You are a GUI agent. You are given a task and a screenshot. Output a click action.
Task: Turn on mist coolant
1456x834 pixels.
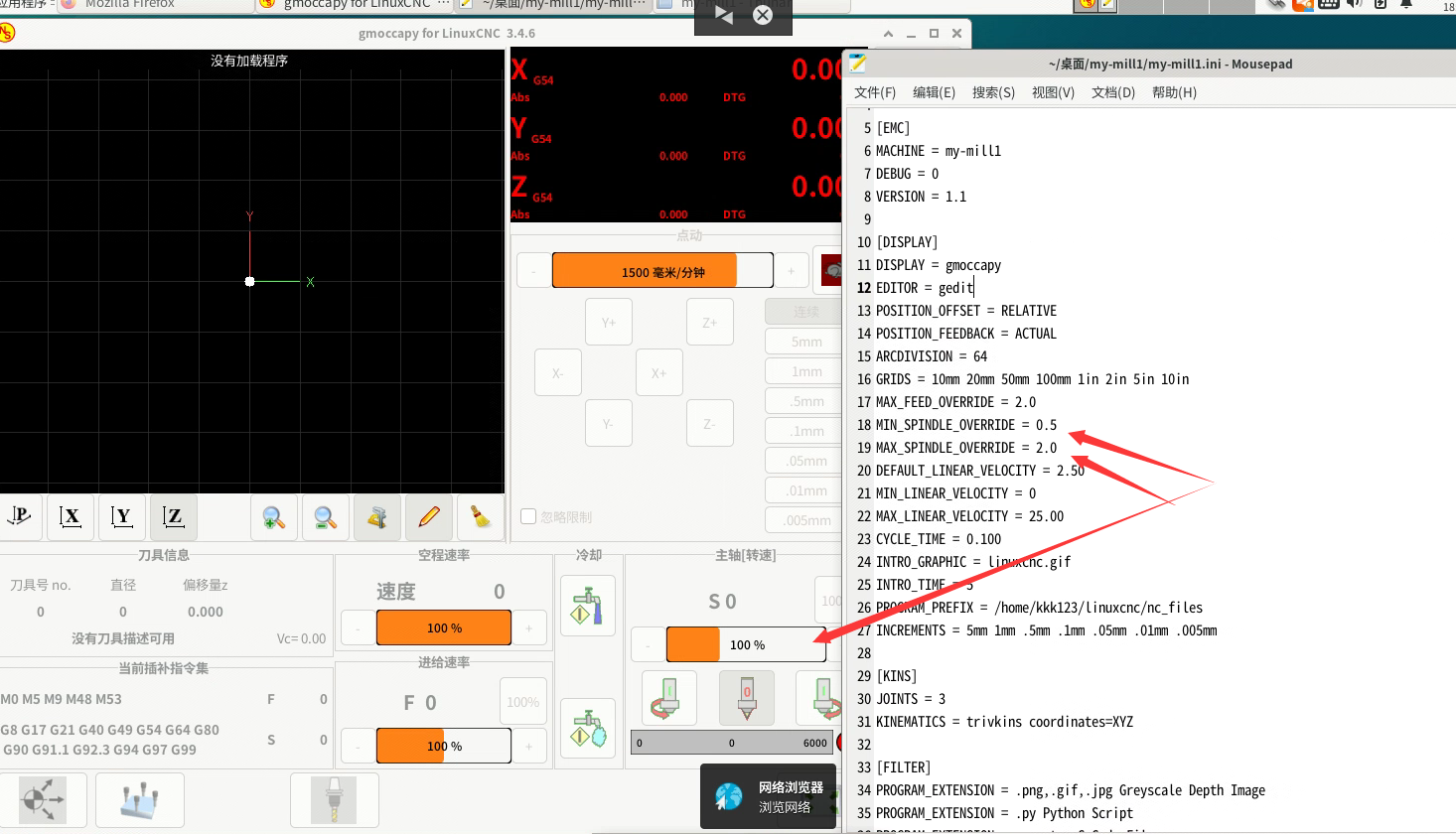588,729
